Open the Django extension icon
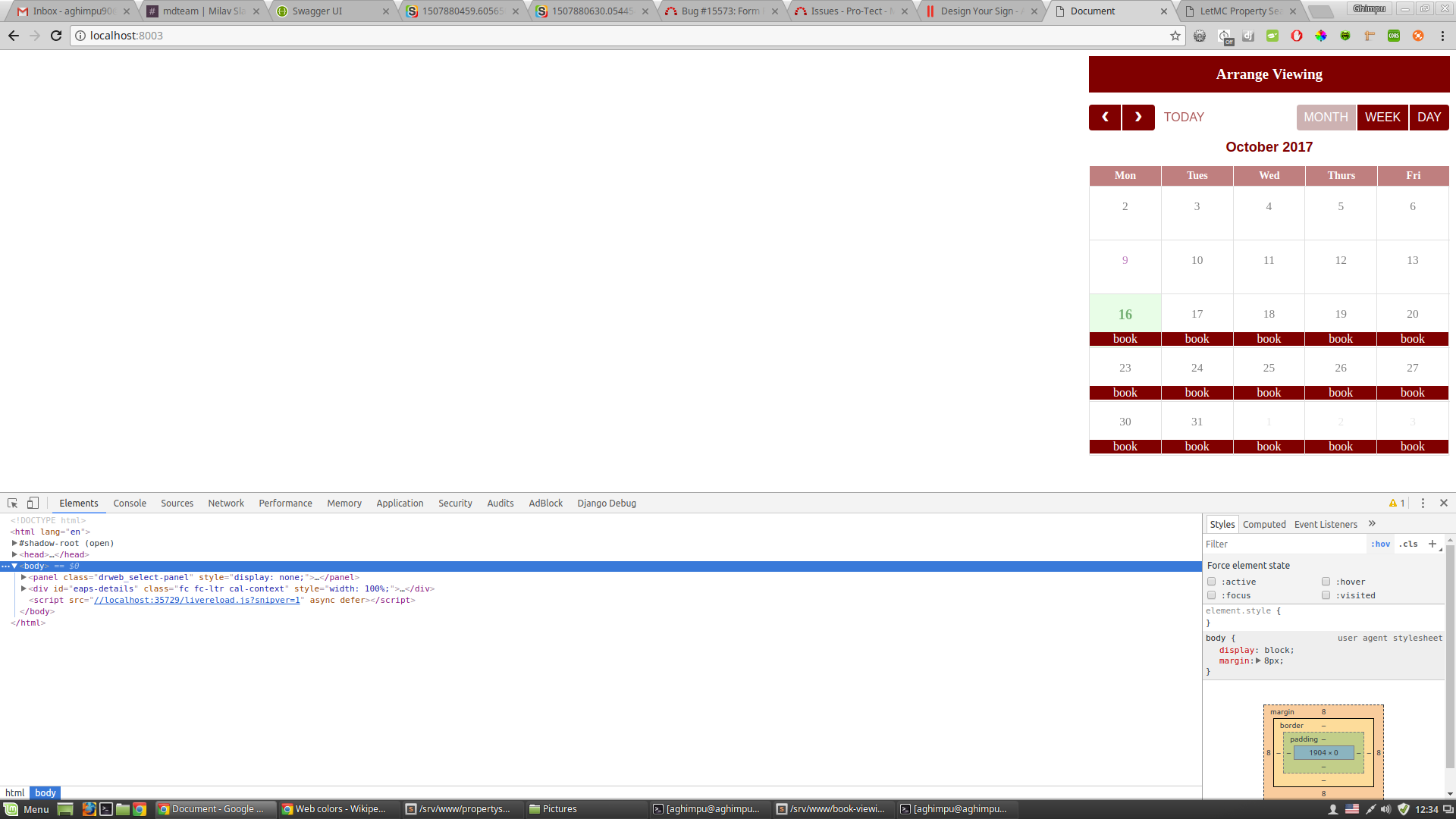The width and height of the screenshot is (1456, 819). click(1248, 36)
